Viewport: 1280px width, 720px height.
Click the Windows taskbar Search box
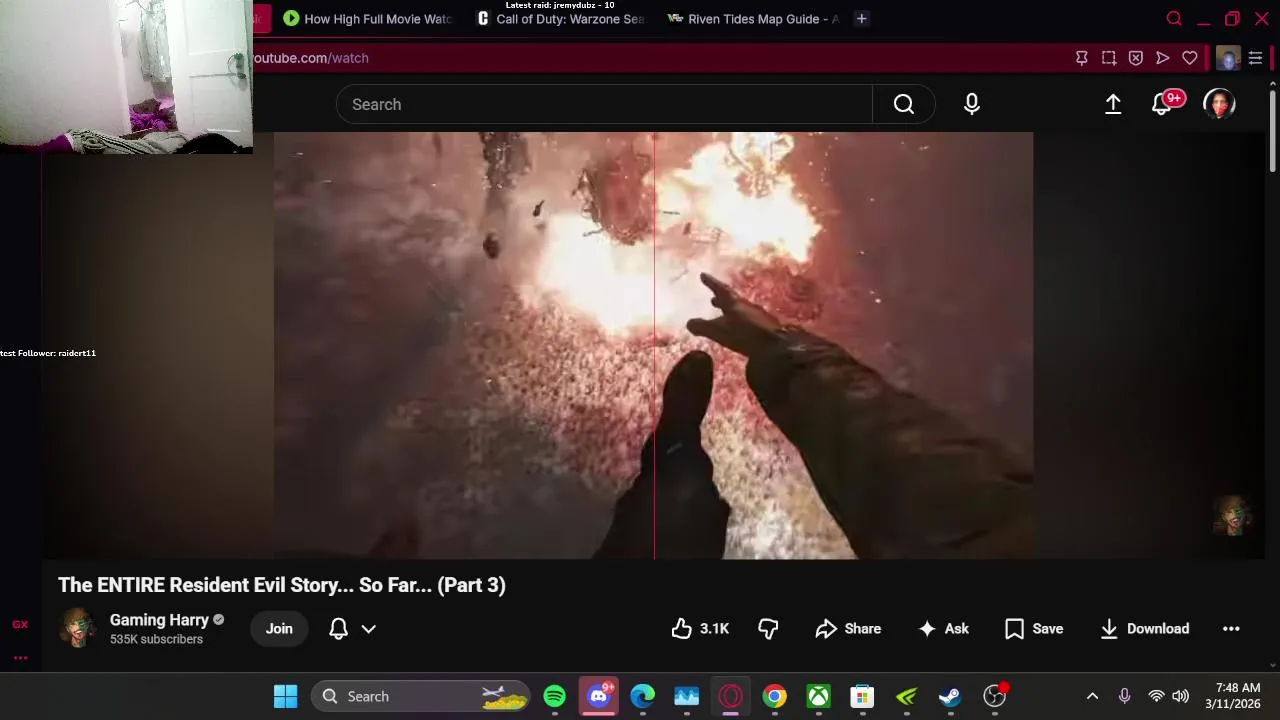point(420,696)
